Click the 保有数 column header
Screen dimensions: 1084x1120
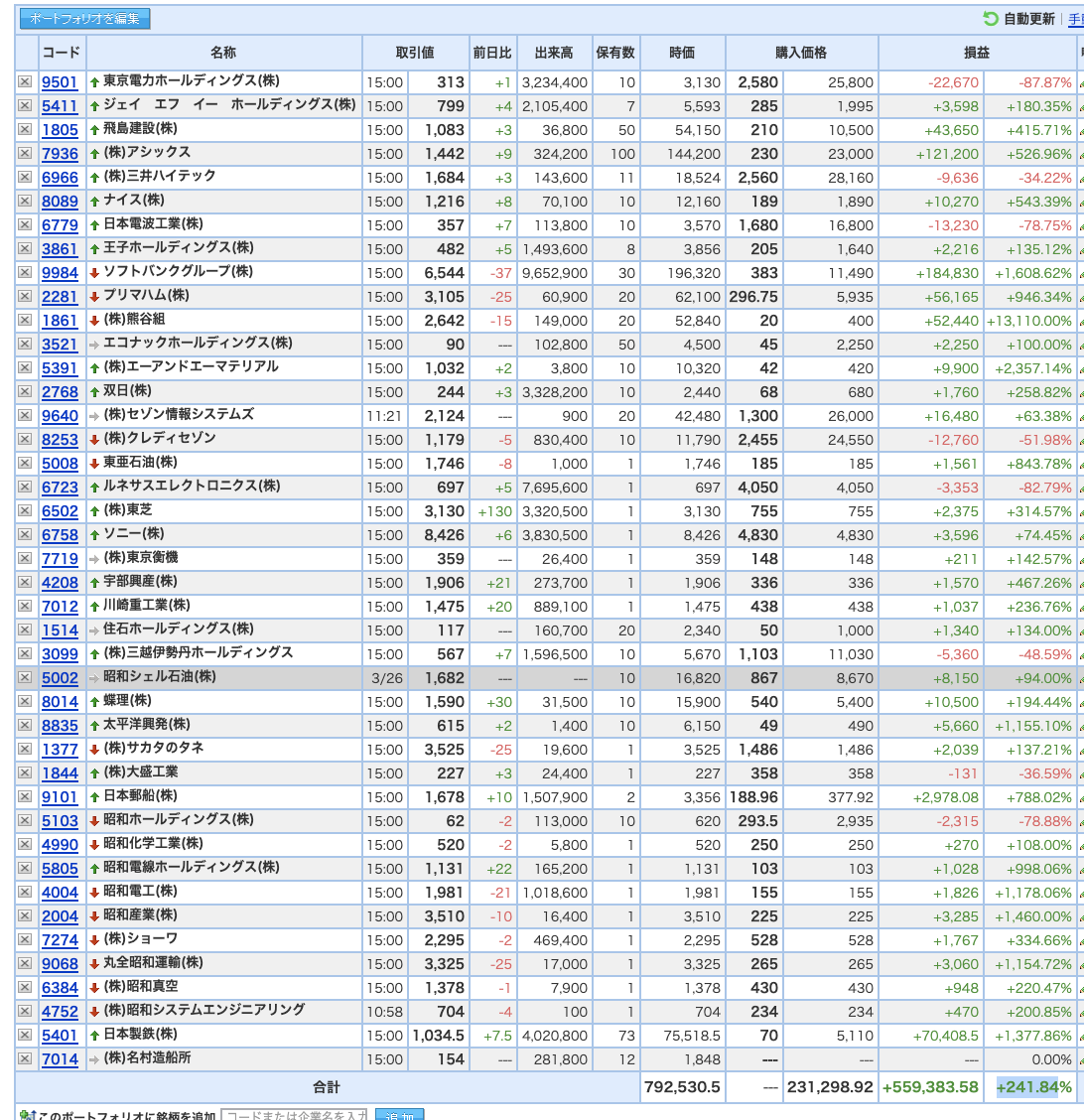pos(615,53)
